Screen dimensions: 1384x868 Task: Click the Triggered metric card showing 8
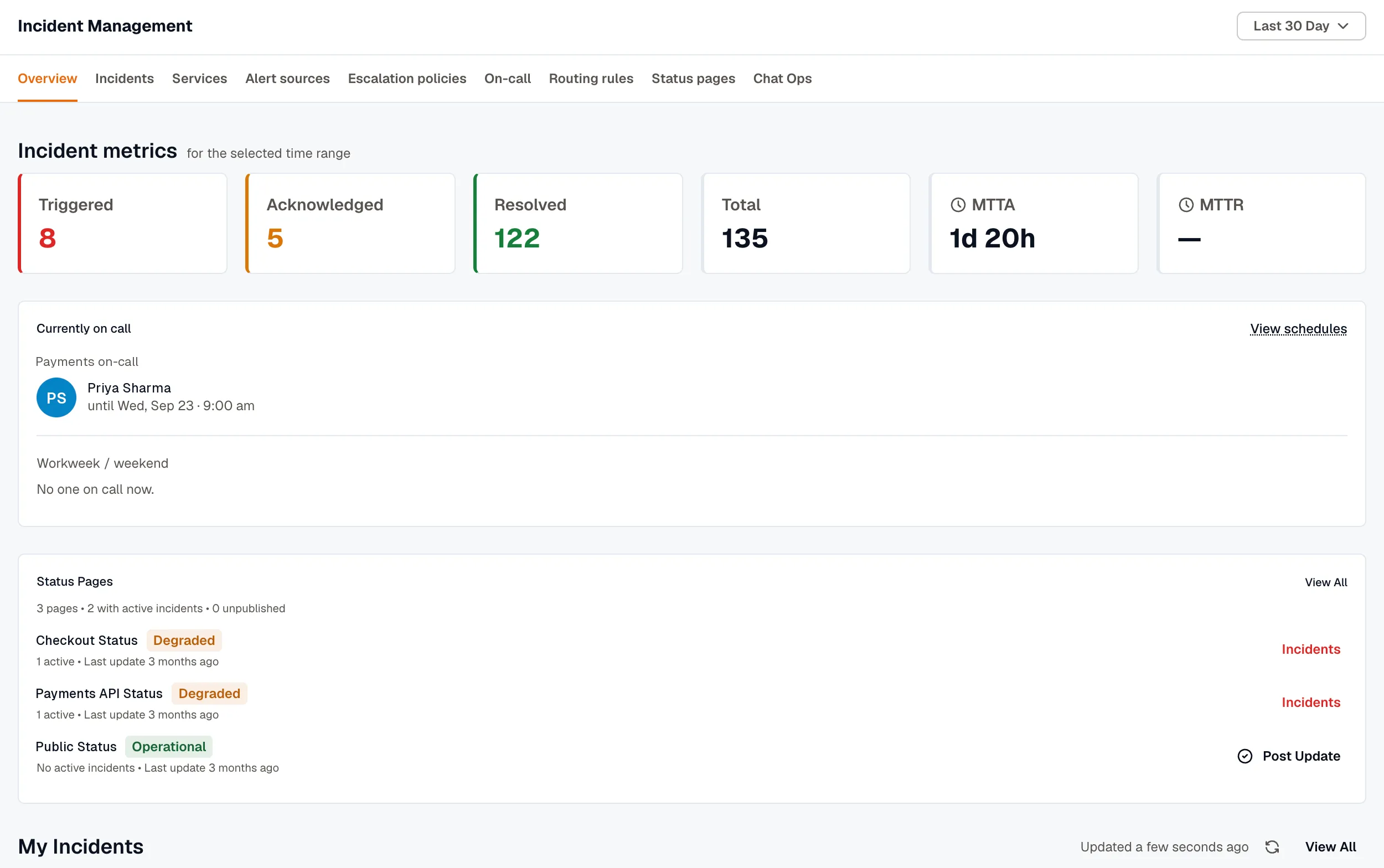(122, 223)
